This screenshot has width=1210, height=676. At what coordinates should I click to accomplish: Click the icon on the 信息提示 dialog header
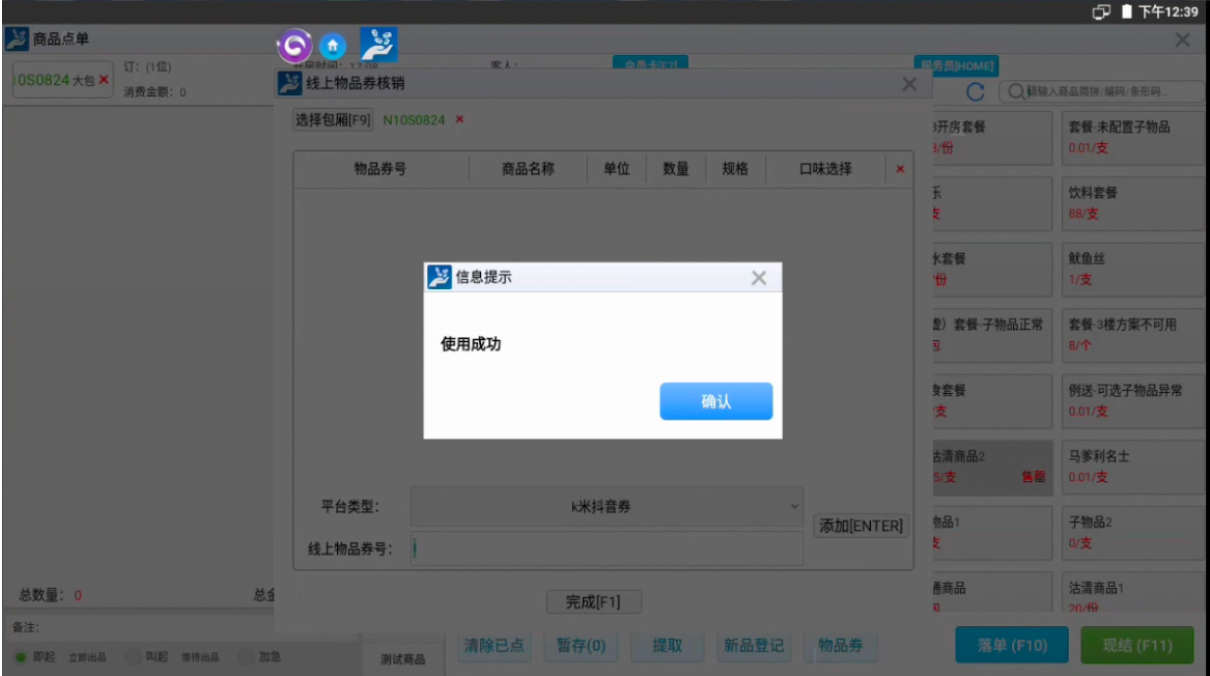pyautogui.click(x=437, y=277)
